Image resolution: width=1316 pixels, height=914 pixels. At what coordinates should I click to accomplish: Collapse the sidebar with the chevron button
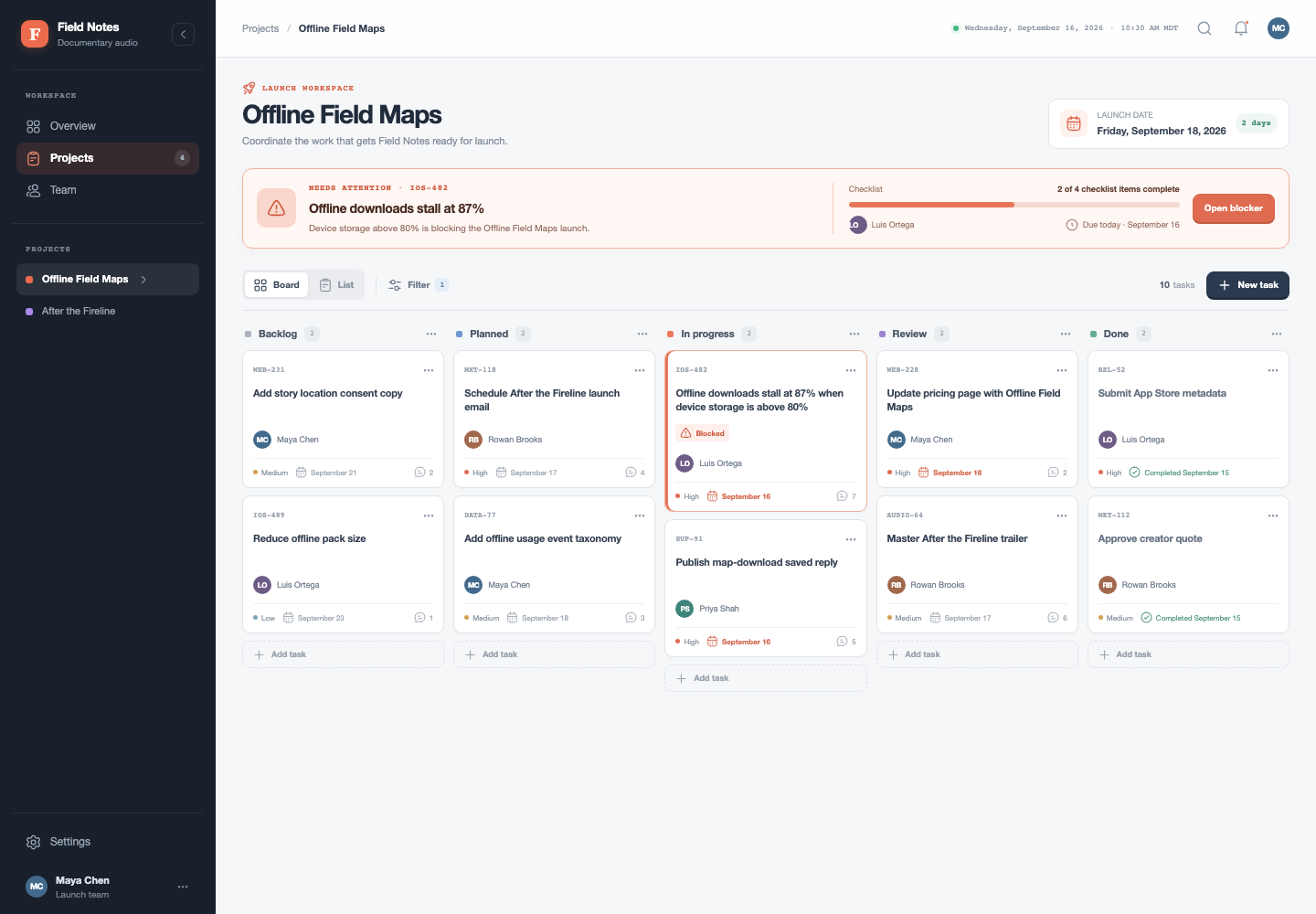183,35
